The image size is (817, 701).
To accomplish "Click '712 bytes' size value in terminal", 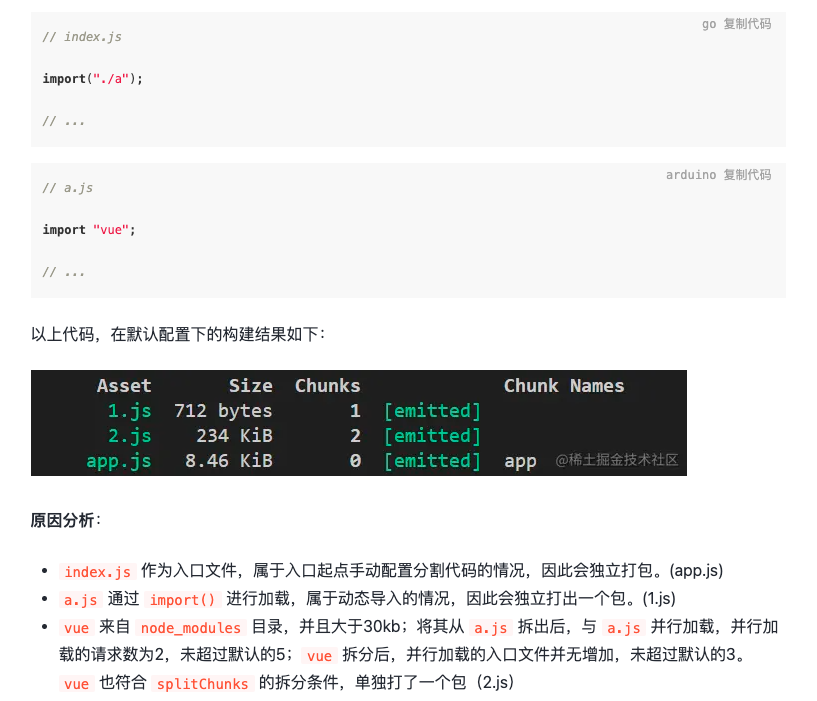I will click(223, 411).
